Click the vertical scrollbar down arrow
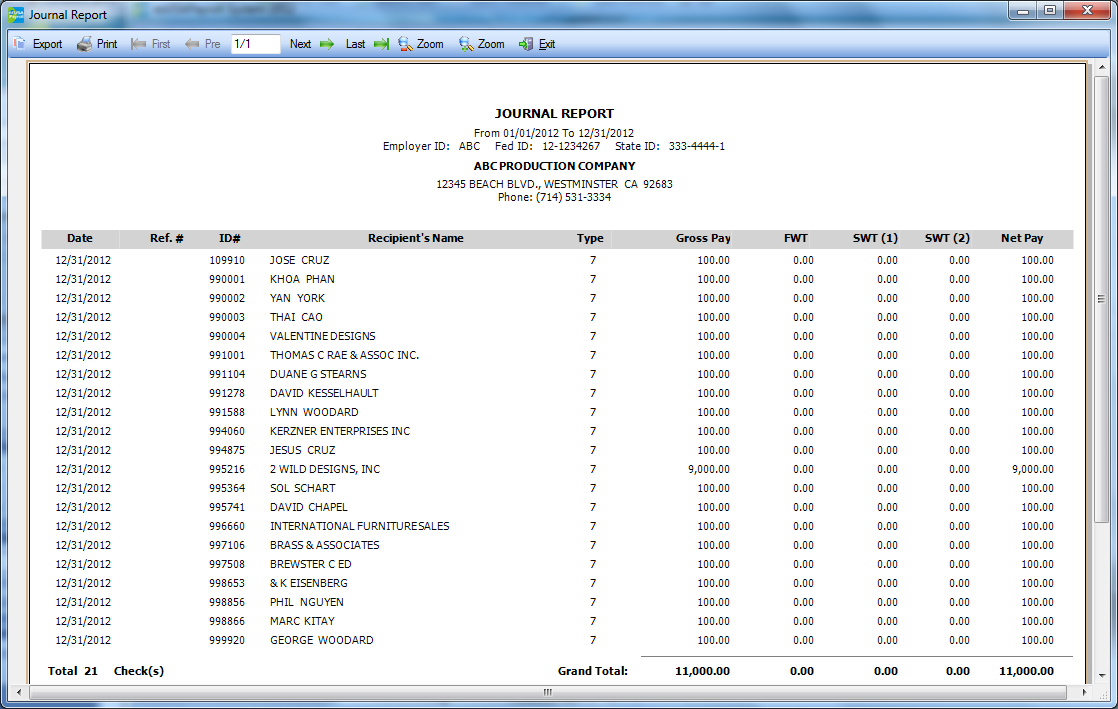The height and width of the screenshot is (709, 1118). coord(1102,677)
